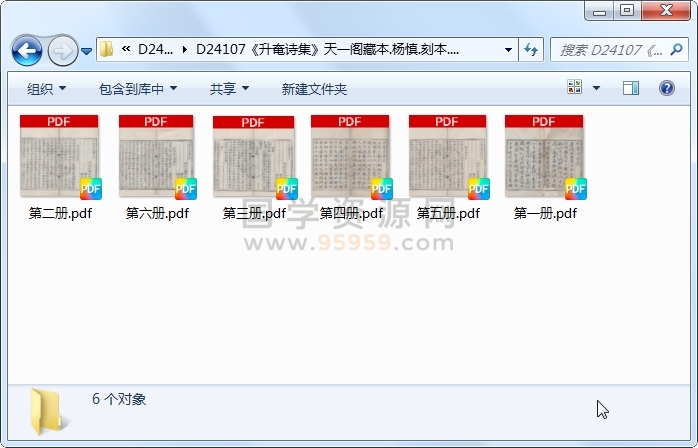This screenshot has width=698, height=448.
Task: Select the 第六册.pdf thumbnail
Action: 156,156
